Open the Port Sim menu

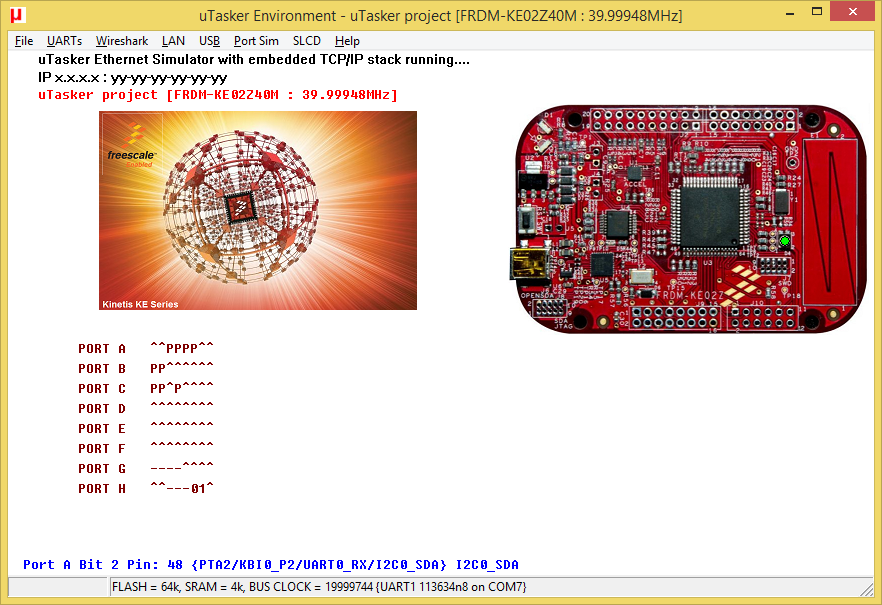[256, 41]
